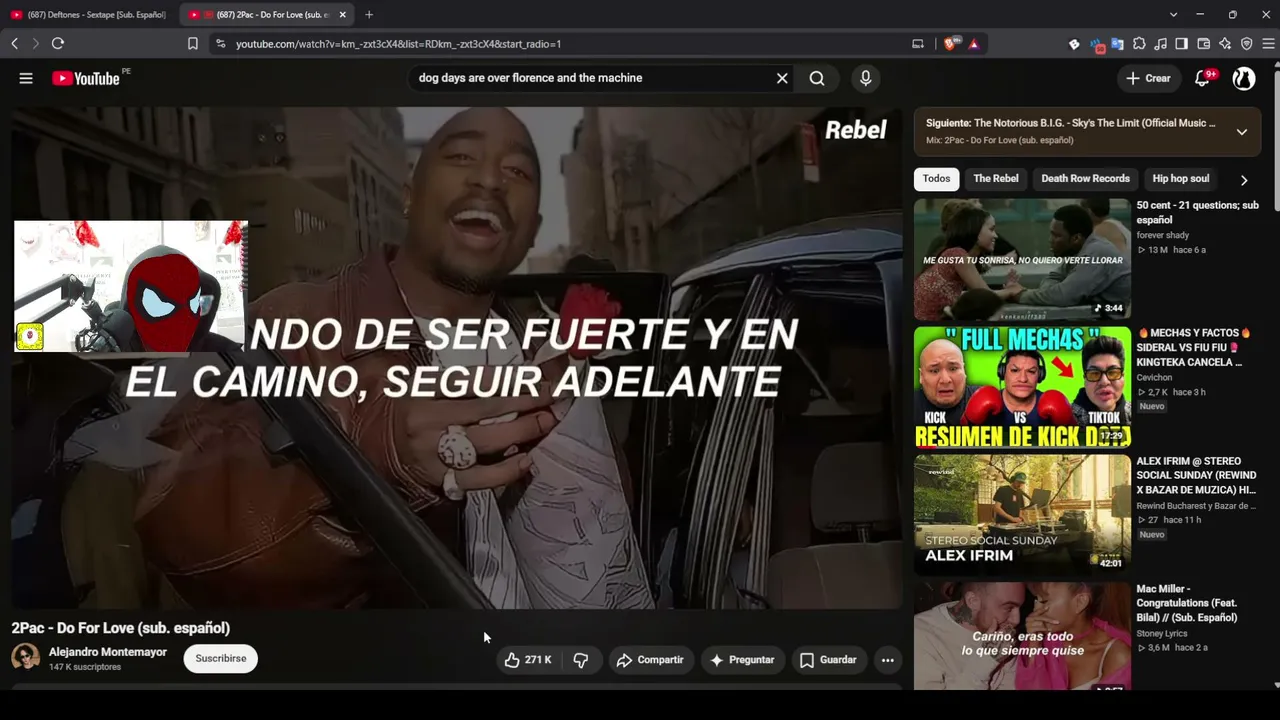Open the Resumen de Kick video thumbnail
Screen dimensions: 1280x720
(x=1022, y=387)
